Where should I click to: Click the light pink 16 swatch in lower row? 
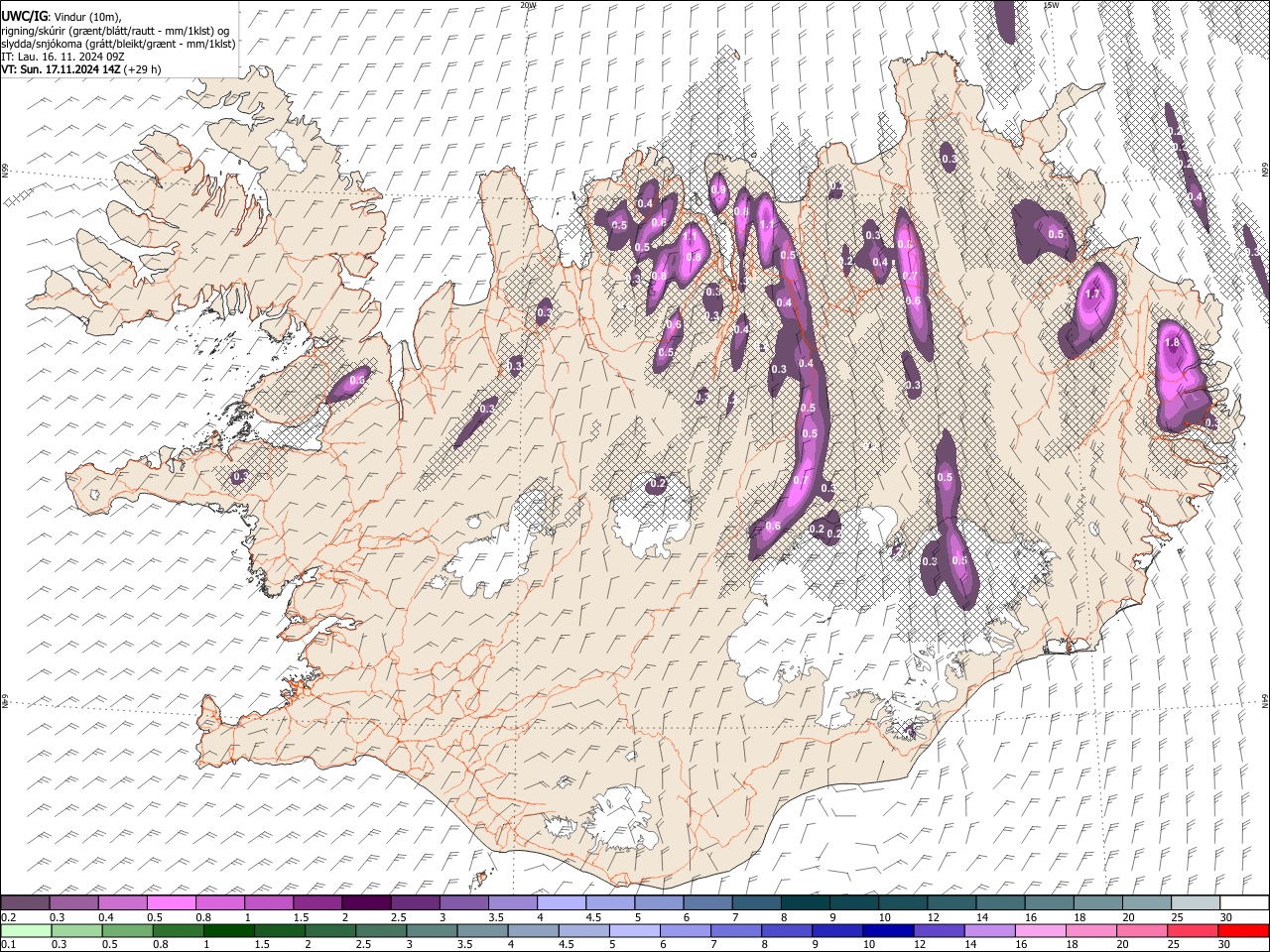click(x=1039, y=930)
